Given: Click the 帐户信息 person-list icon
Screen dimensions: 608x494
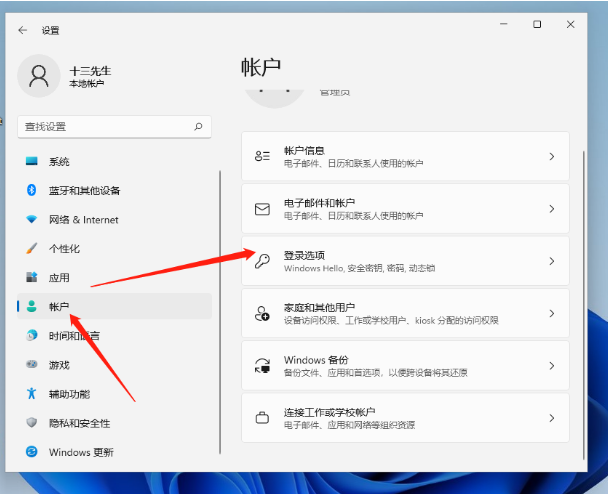Looking at the screenshot, I should click(262, 156).
